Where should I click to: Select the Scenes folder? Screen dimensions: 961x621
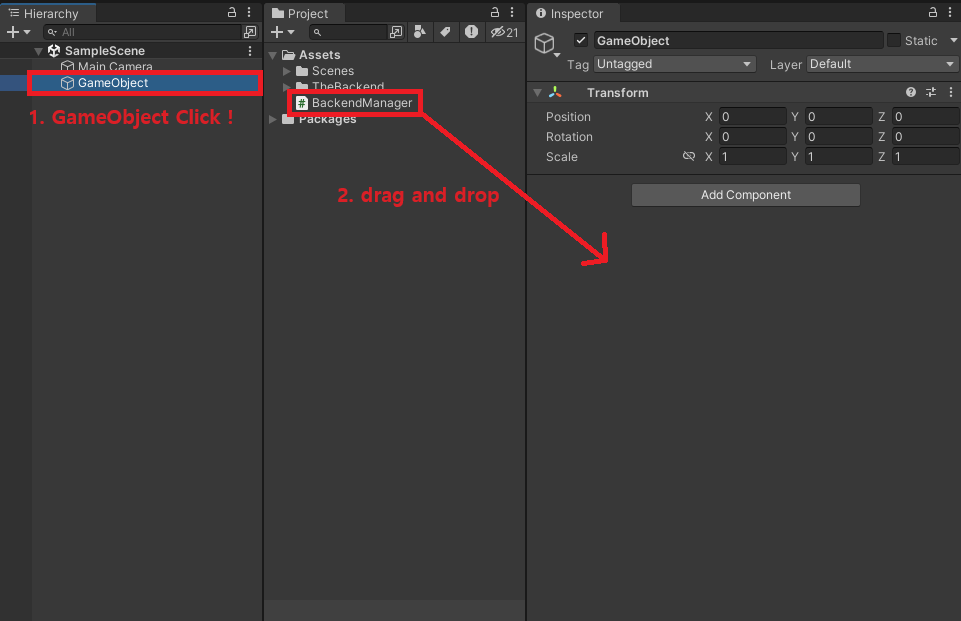pos(332,71)
